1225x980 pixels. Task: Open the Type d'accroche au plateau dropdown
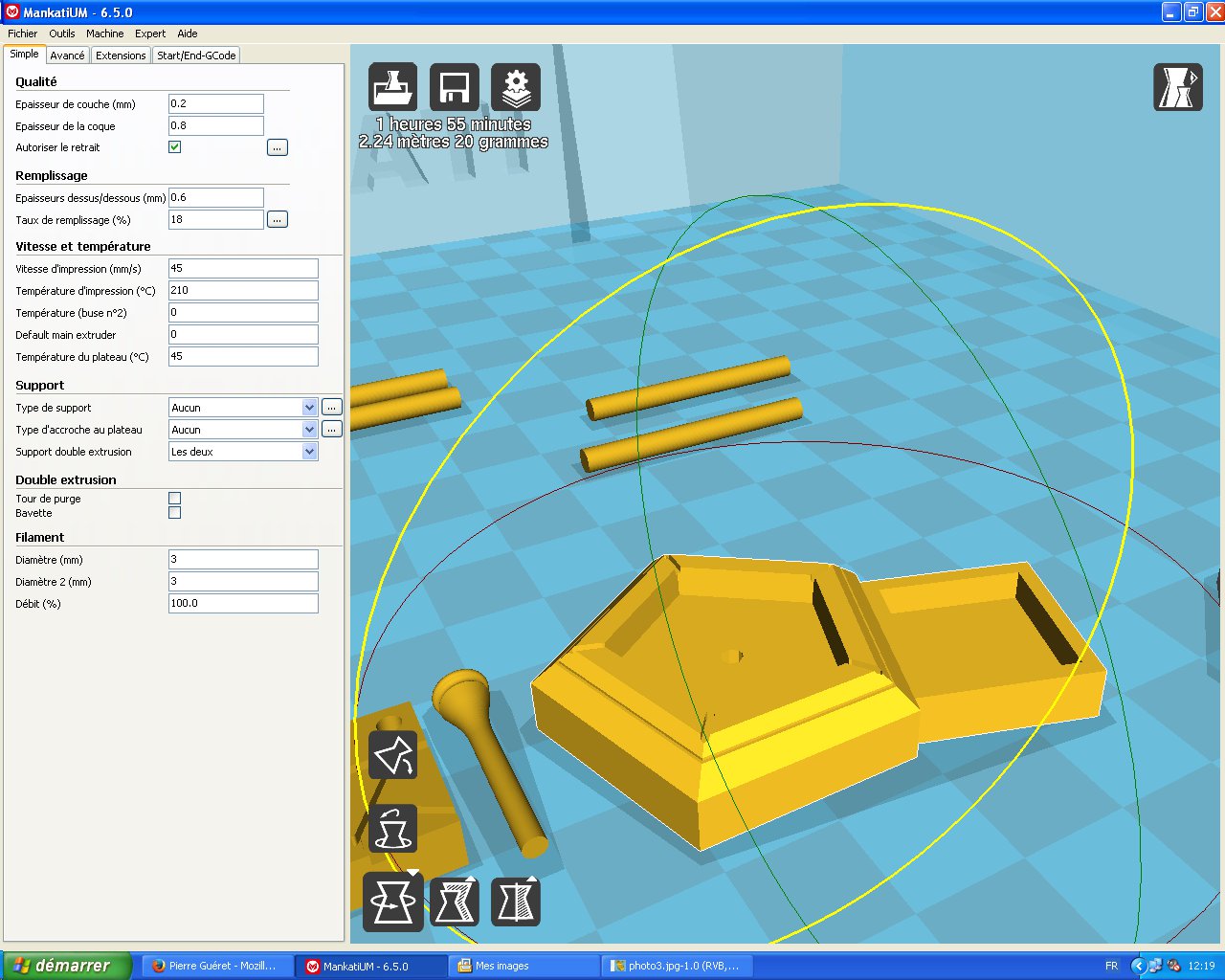click(x=243, y=430)
